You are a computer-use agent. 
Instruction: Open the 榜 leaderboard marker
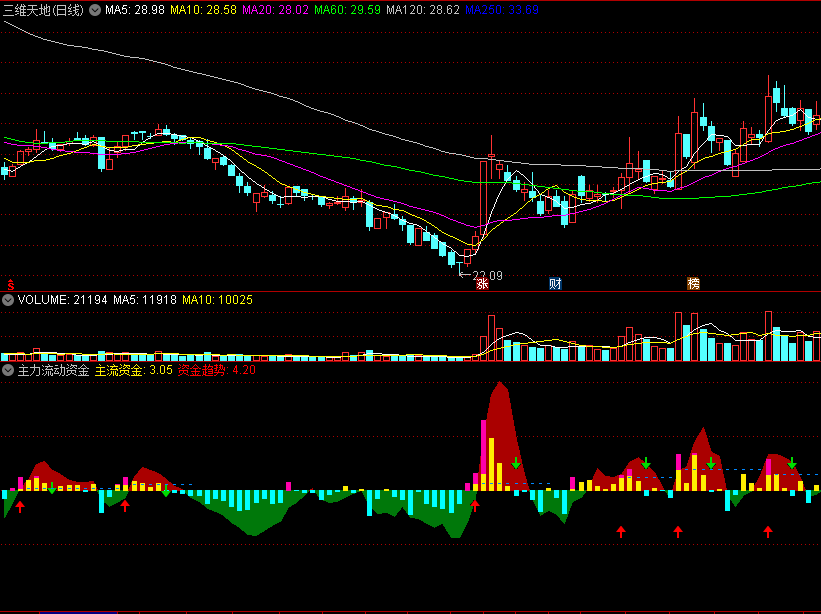(x=693, y=284)
